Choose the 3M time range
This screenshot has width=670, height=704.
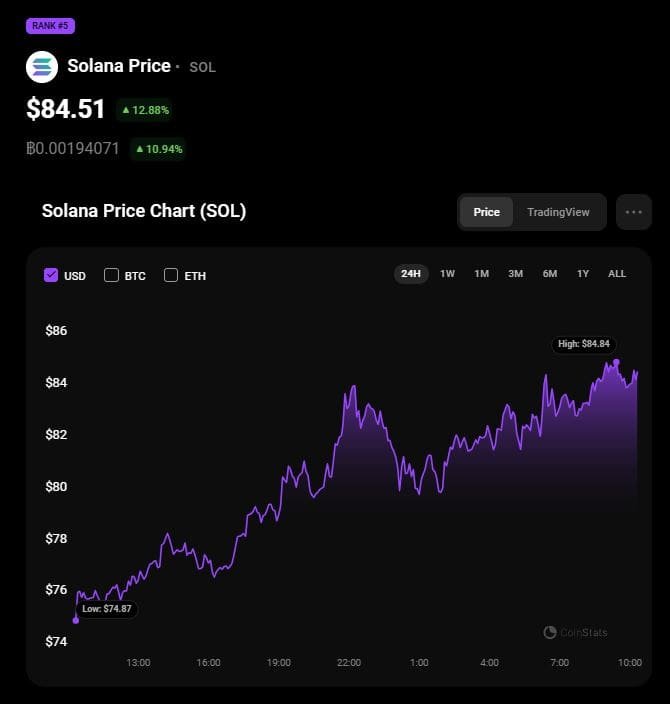click(x=516, y=273)
